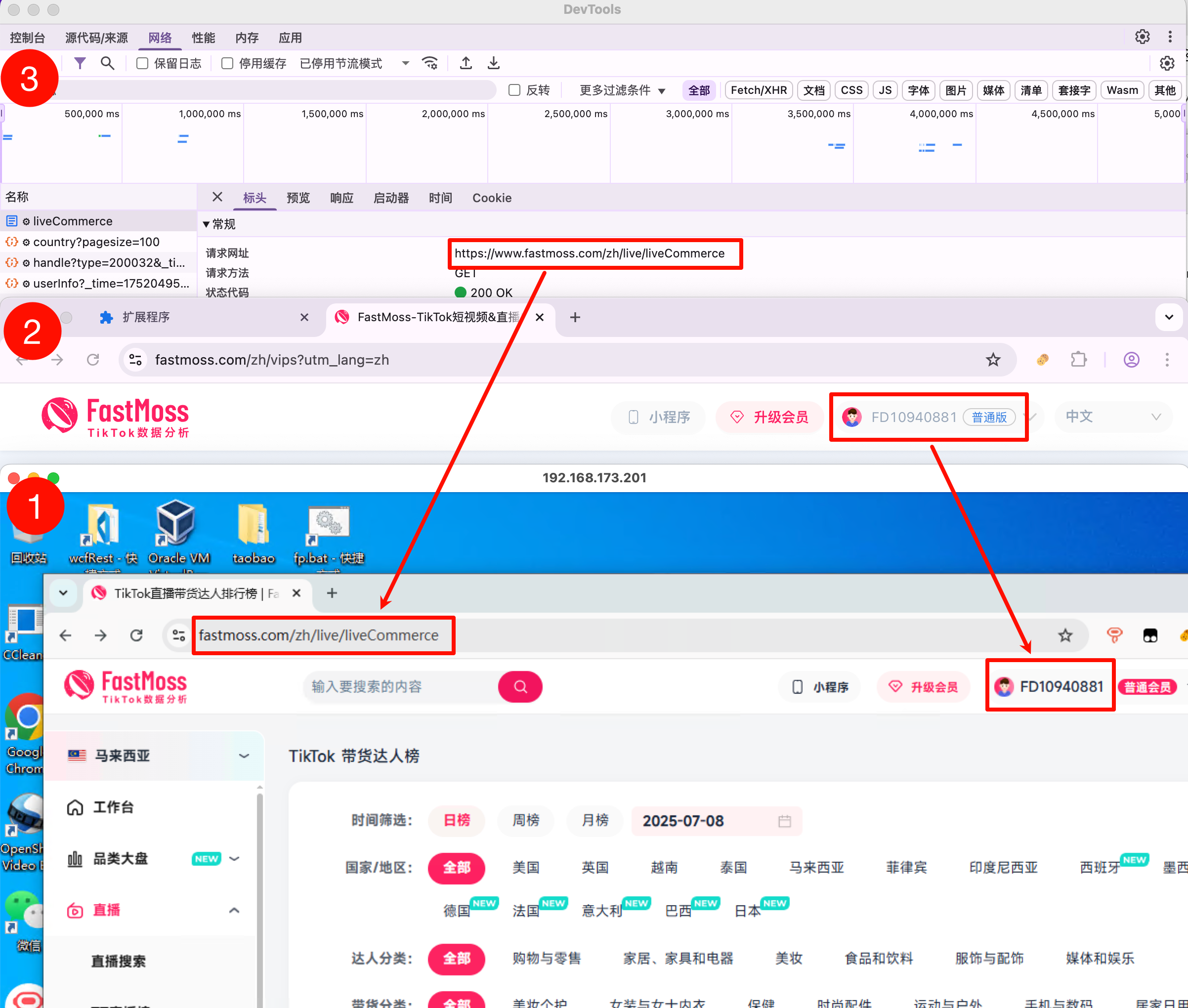Switch to the 性能 DevTools tab
Image resolution: width=1188 pixels, height=1008 pixels.
click(x=204, y=38)
